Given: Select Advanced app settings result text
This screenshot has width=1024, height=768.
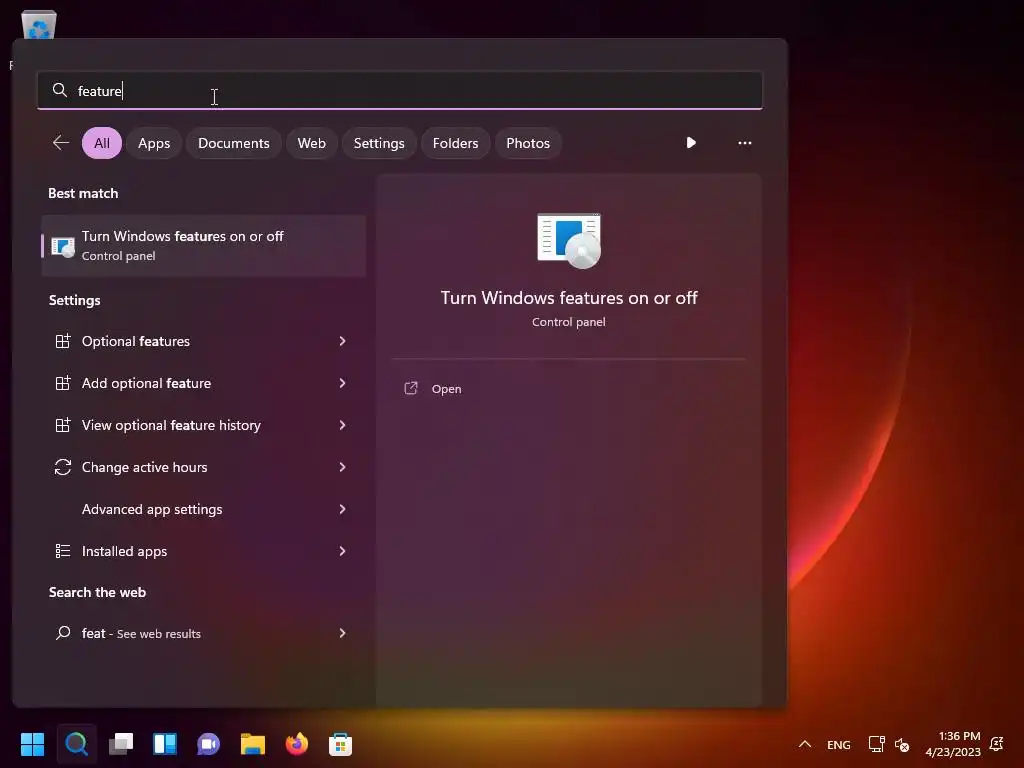Looking at the screenshot, I should click(x=152, y=509).
